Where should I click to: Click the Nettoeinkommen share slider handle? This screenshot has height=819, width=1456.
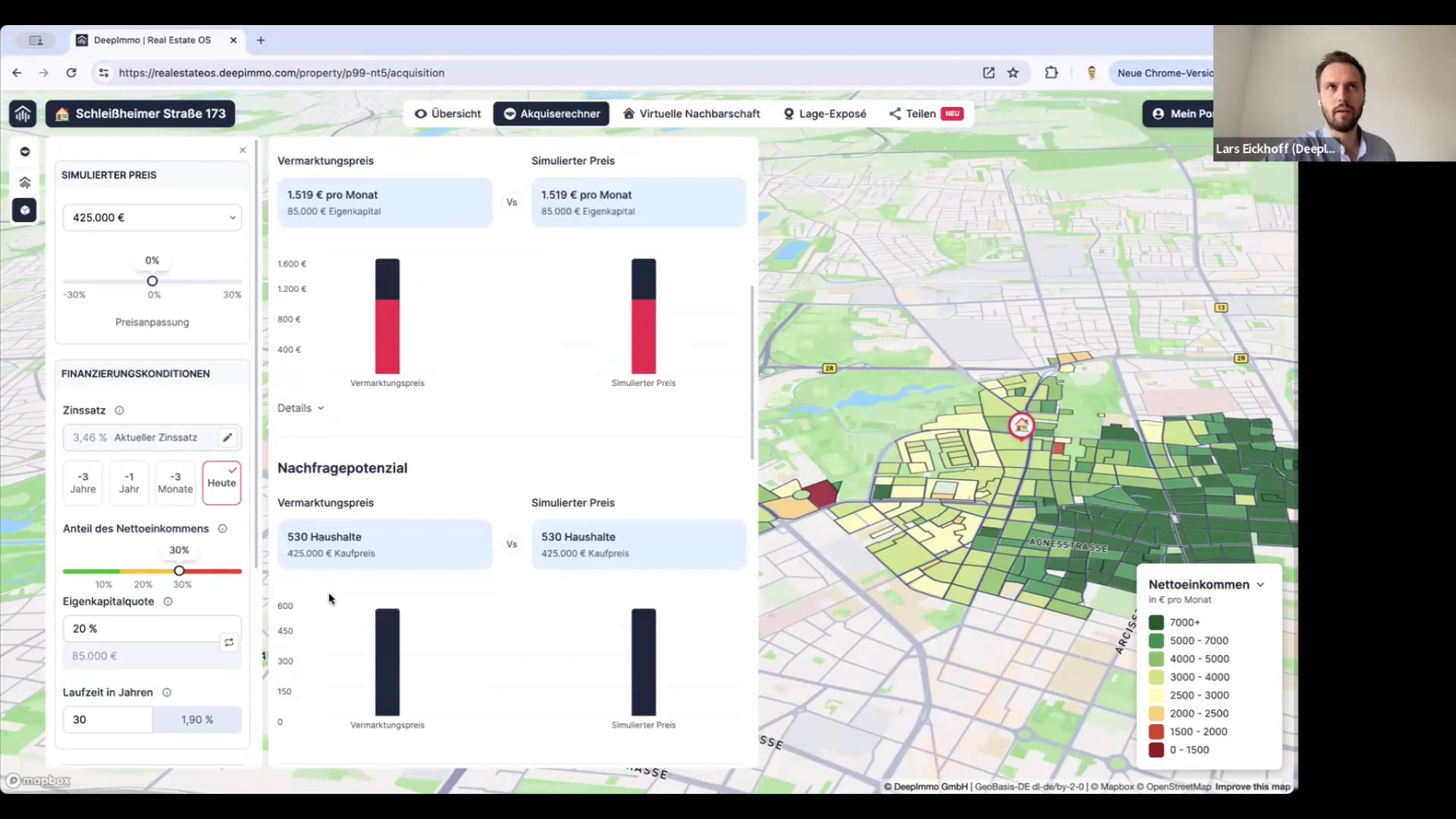pos(179,571)
